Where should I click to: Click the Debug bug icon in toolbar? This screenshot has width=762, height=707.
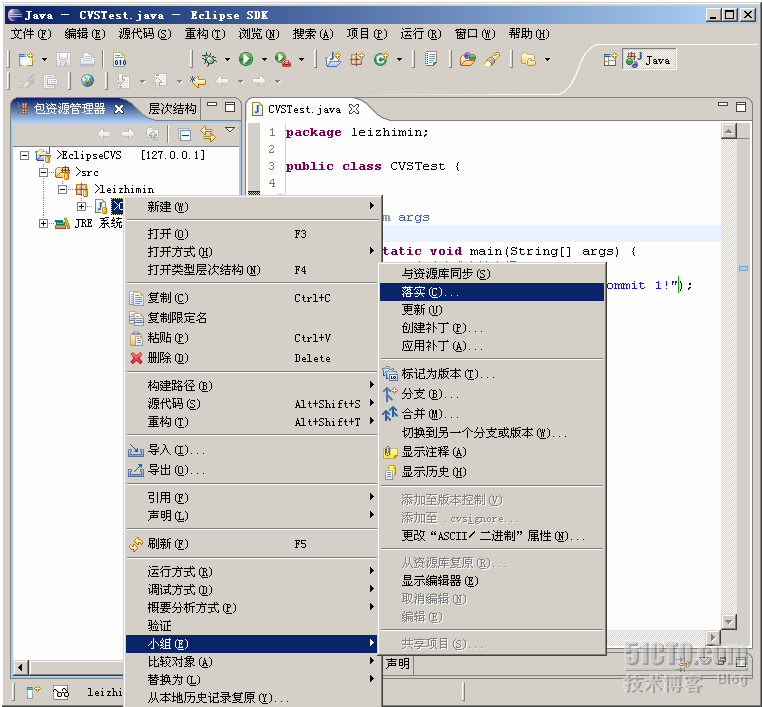(x=209, y=60)
